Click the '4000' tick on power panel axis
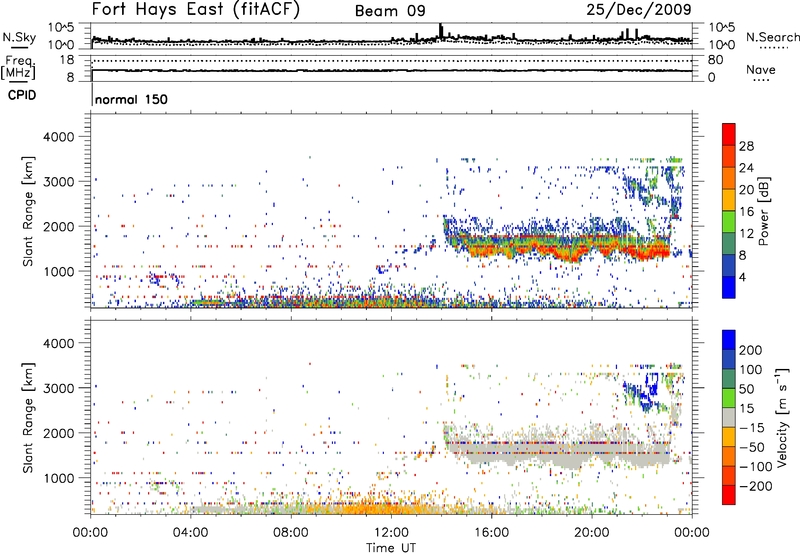Viewport: 800px width, 554px height. [x=58, y=137]
